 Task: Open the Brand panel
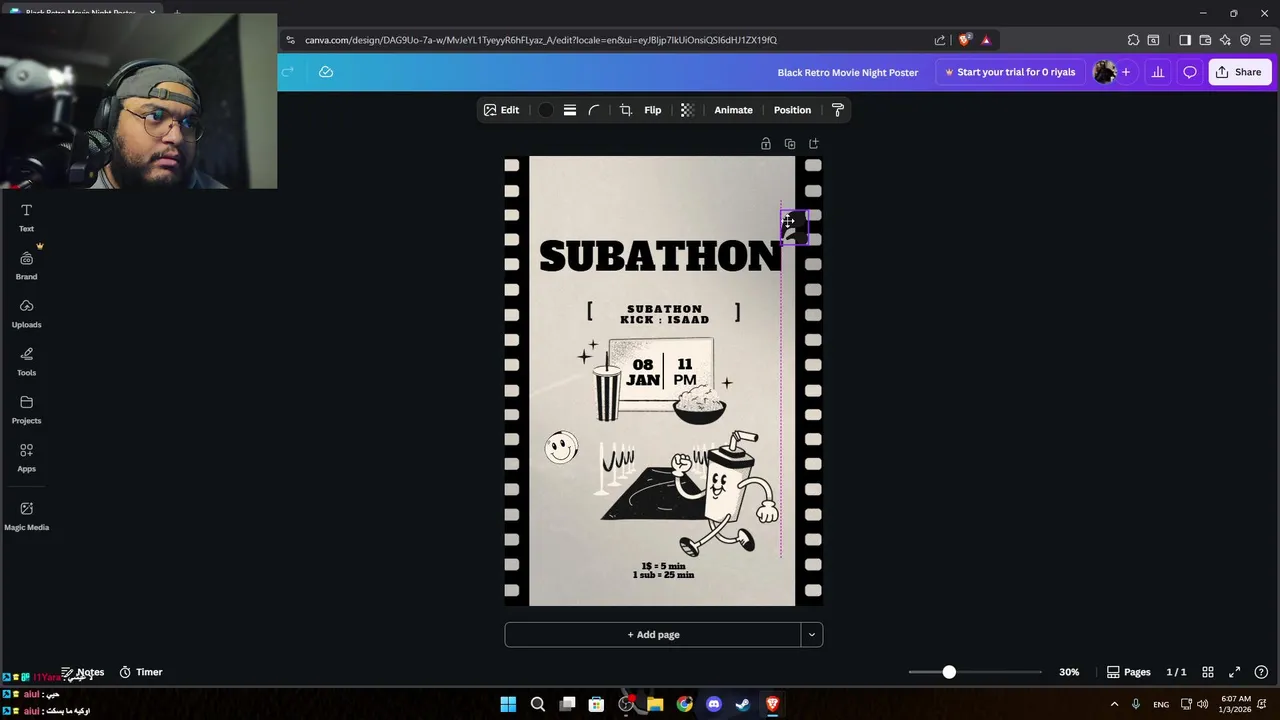click(x=26, y=265)
